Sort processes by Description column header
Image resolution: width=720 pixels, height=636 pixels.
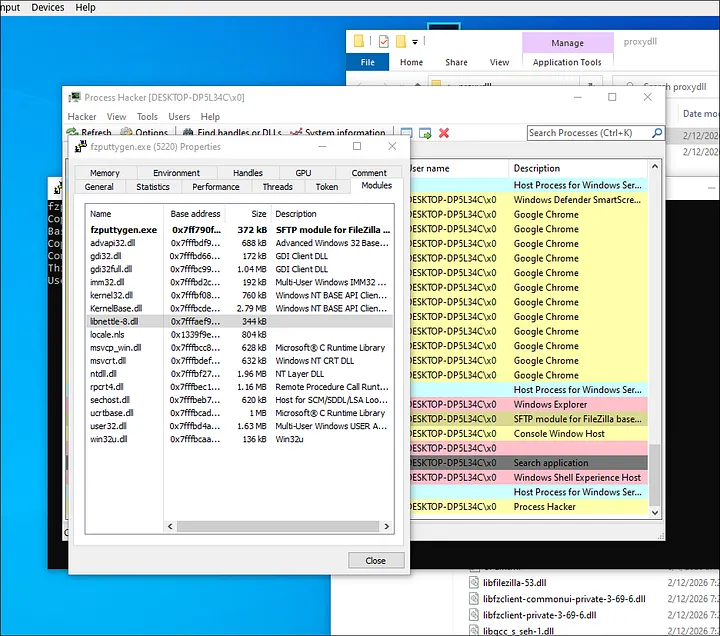point(578,168)
